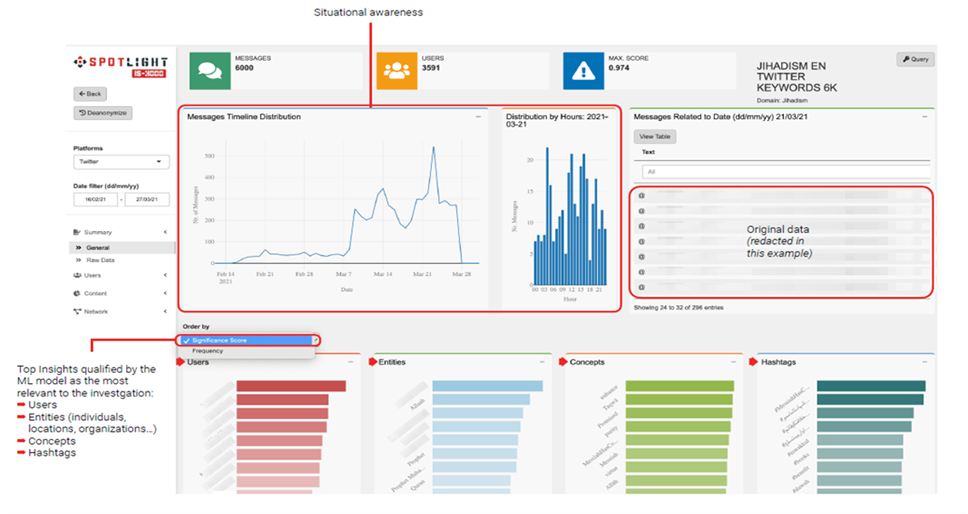Collapse Messages Related to Date panel
This screenshot has height=514, width=968.
click(x=925, y=117)
